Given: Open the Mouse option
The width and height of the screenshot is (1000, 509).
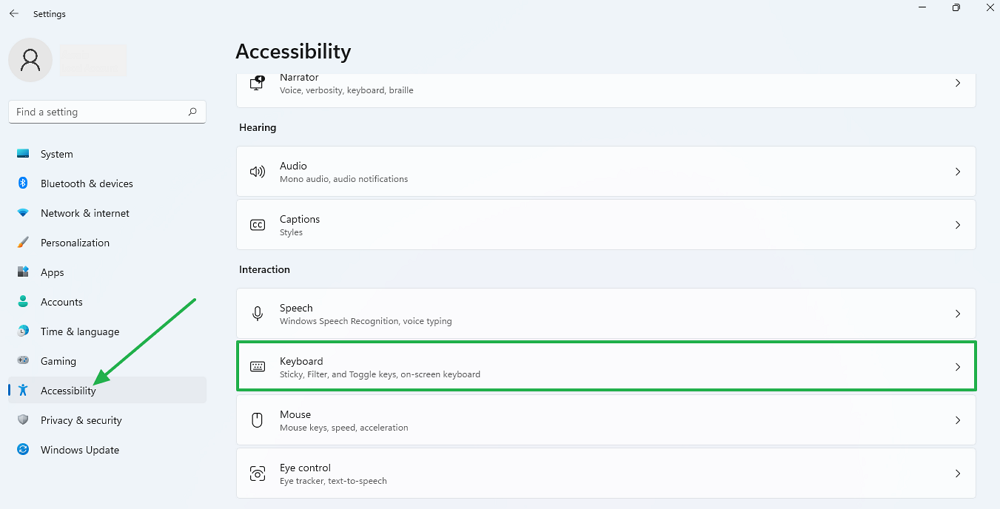Looking at the screenshot, I should click(x=606, y=420).
